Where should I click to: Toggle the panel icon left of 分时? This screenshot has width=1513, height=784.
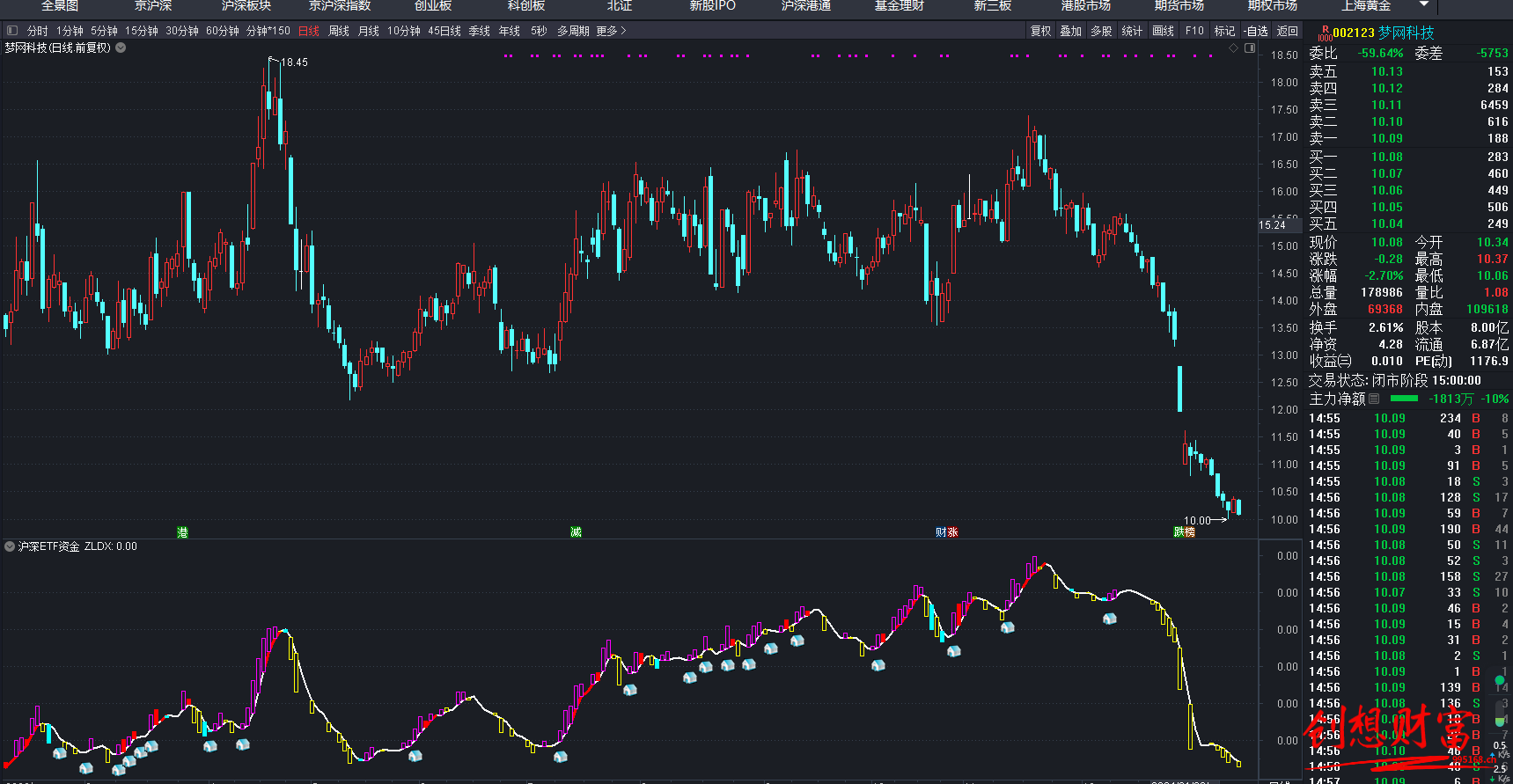coord(12,31)
